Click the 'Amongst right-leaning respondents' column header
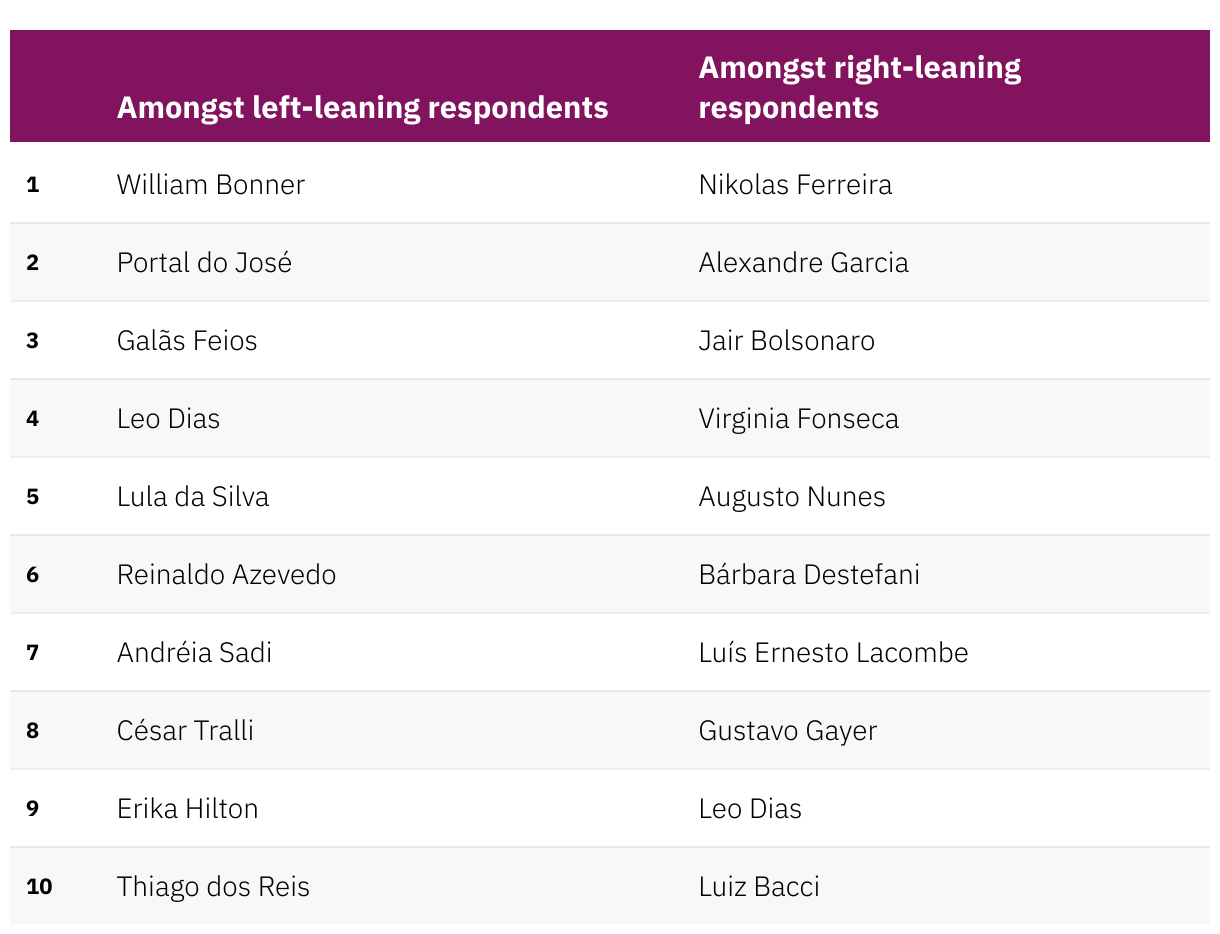Image resolution: width=1220 pixels, height=934 pixels. click(859, 87)
